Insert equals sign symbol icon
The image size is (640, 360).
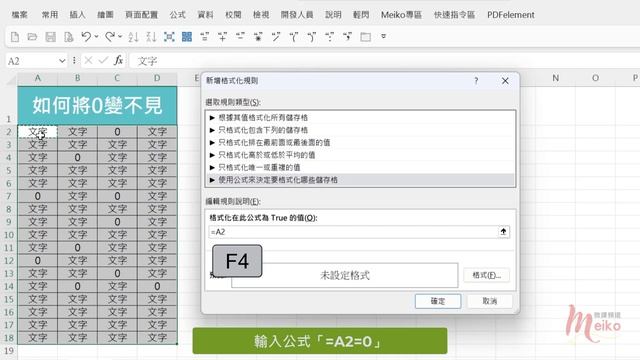click(x=204, y=37)
